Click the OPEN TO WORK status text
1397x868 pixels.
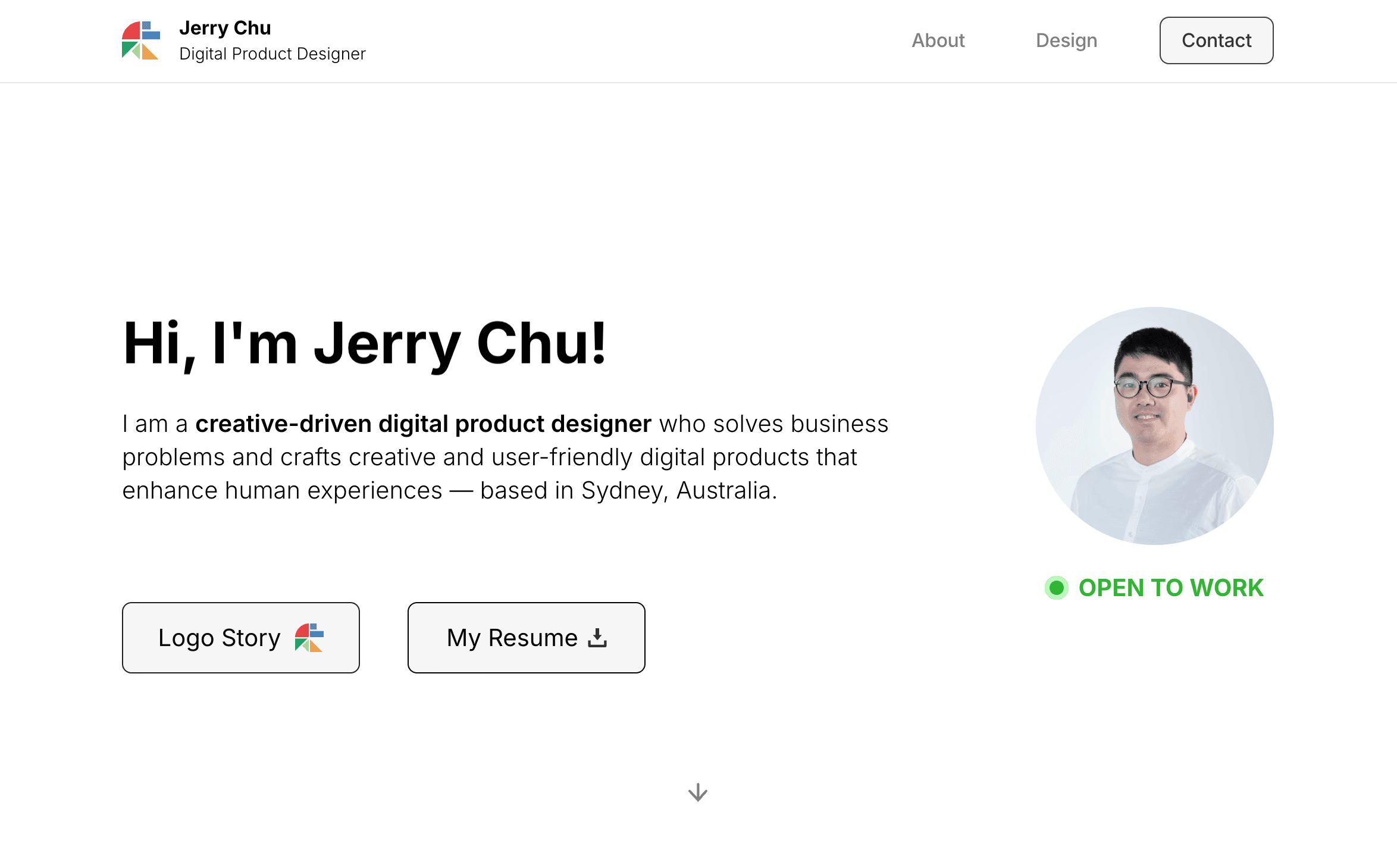tap(1170, 588)
